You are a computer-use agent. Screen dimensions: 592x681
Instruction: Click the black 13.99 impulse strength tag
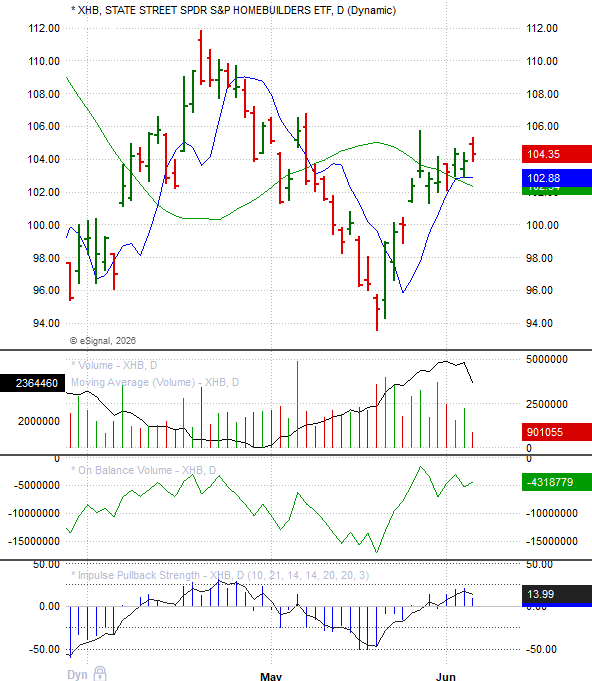557,594
